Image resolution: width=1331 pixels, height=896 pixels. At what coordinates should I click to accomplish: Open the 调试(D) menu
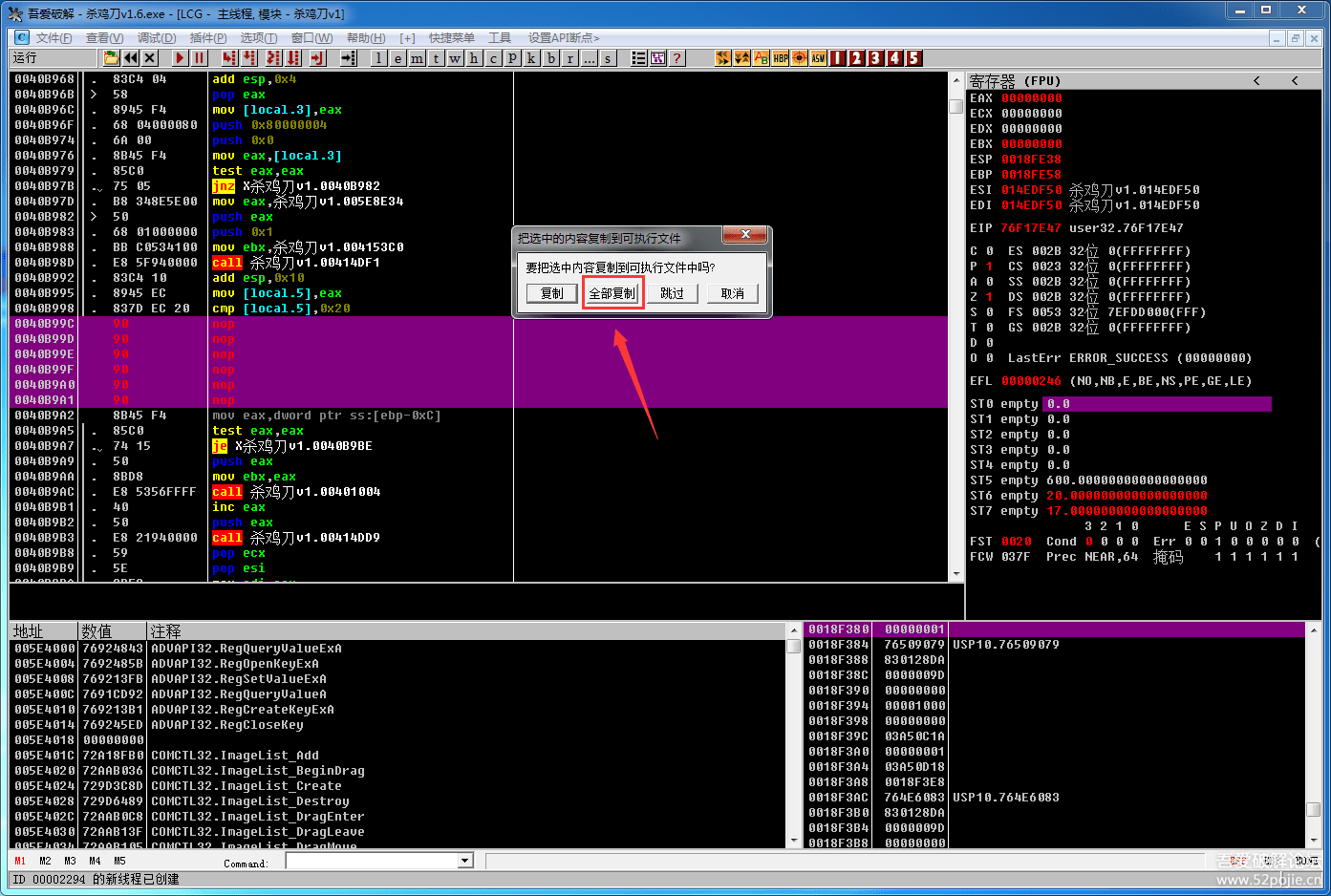(157, 38)
